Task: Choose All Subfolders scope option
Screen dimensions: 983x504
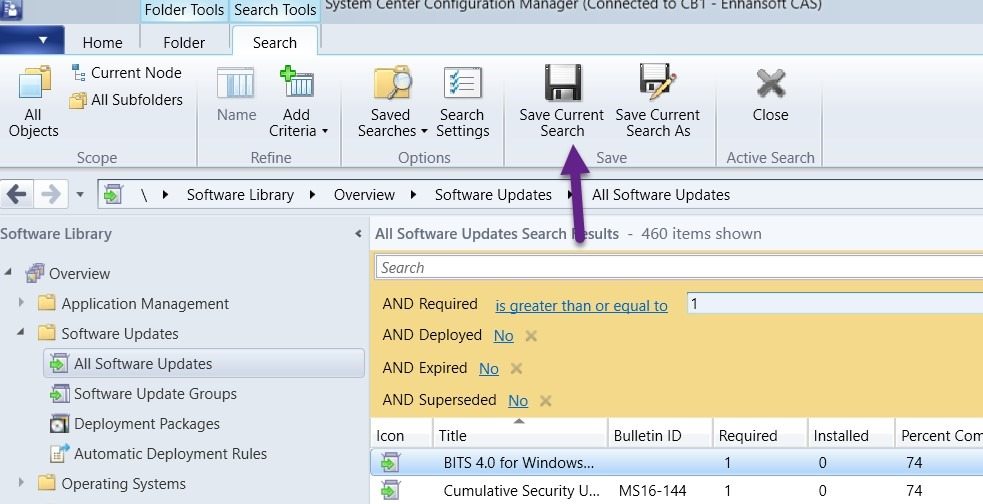Action: [127, 100]
